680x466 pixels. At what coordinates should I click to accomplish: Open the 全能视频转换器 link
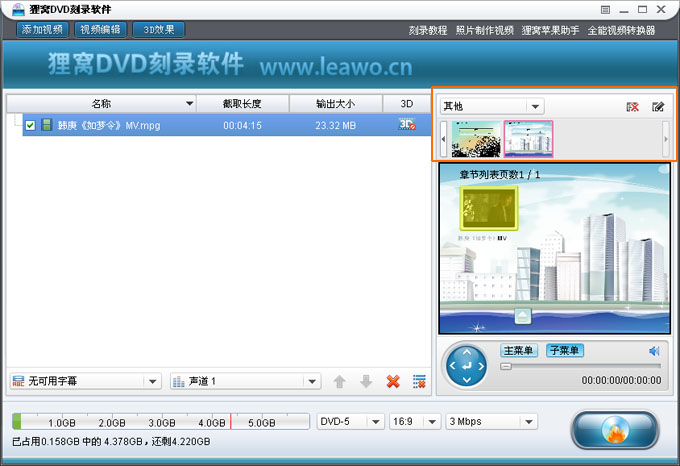(x=621, y=30)
